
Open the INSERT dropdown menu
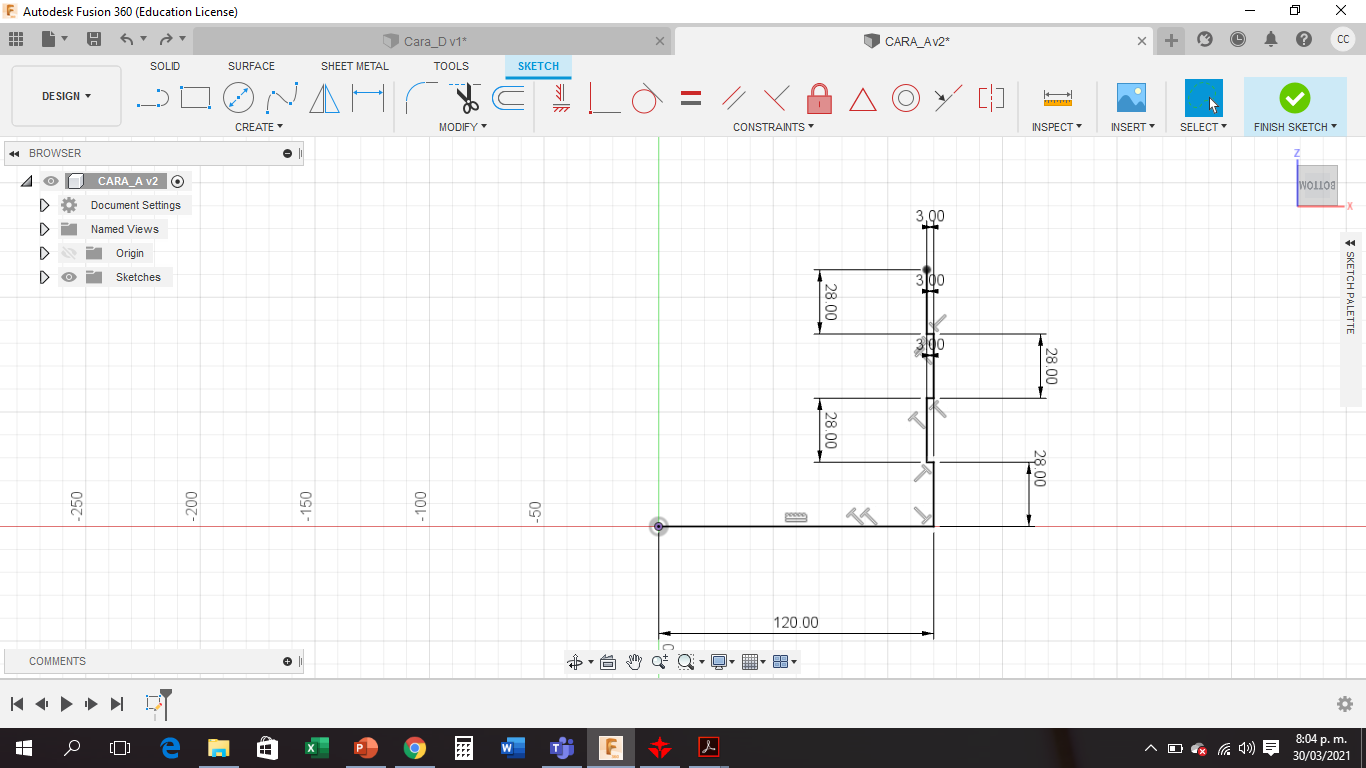(x=1133, y=127)
